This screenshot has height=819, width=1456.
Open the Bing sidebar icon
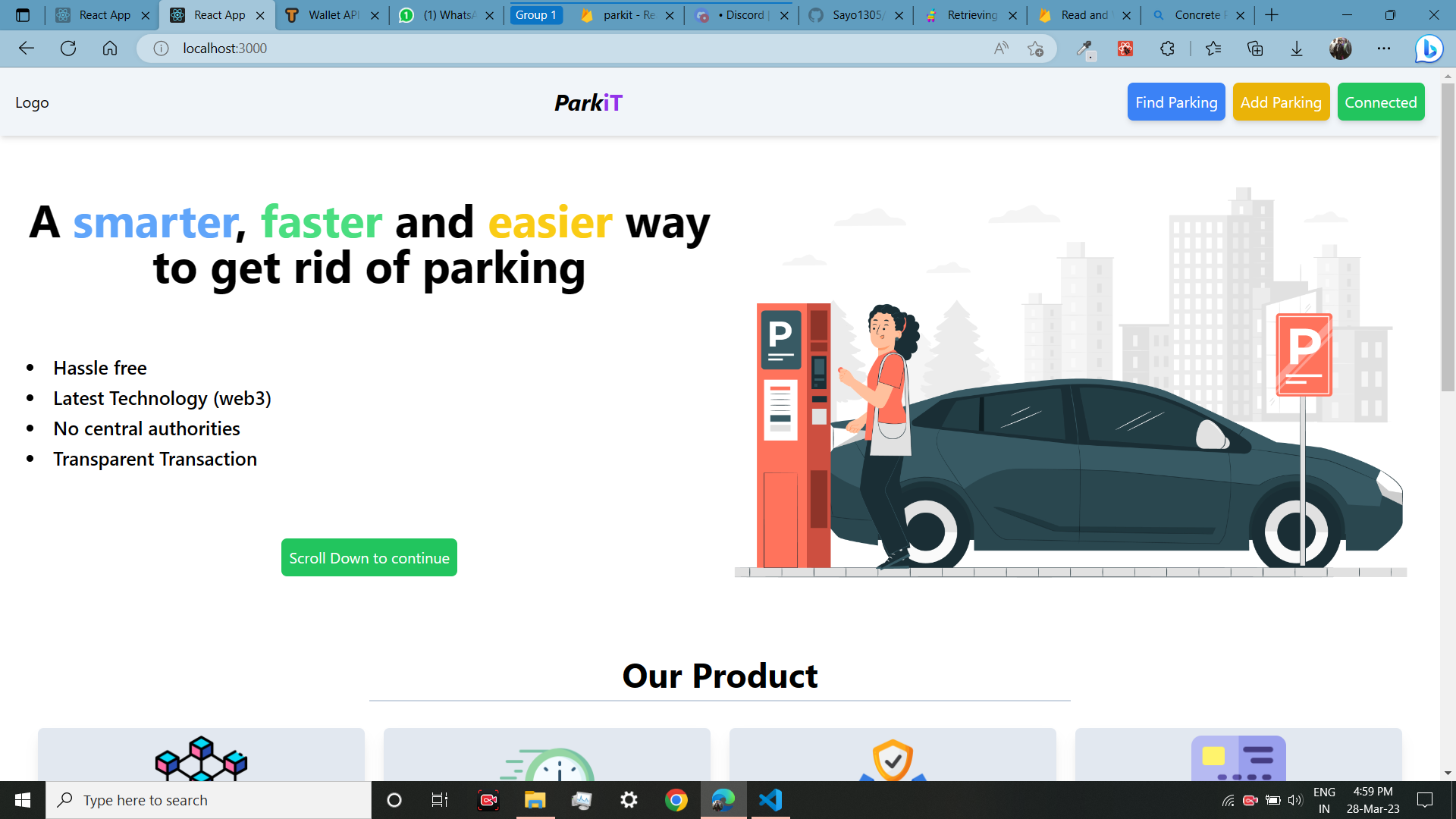coord(1429,49)
